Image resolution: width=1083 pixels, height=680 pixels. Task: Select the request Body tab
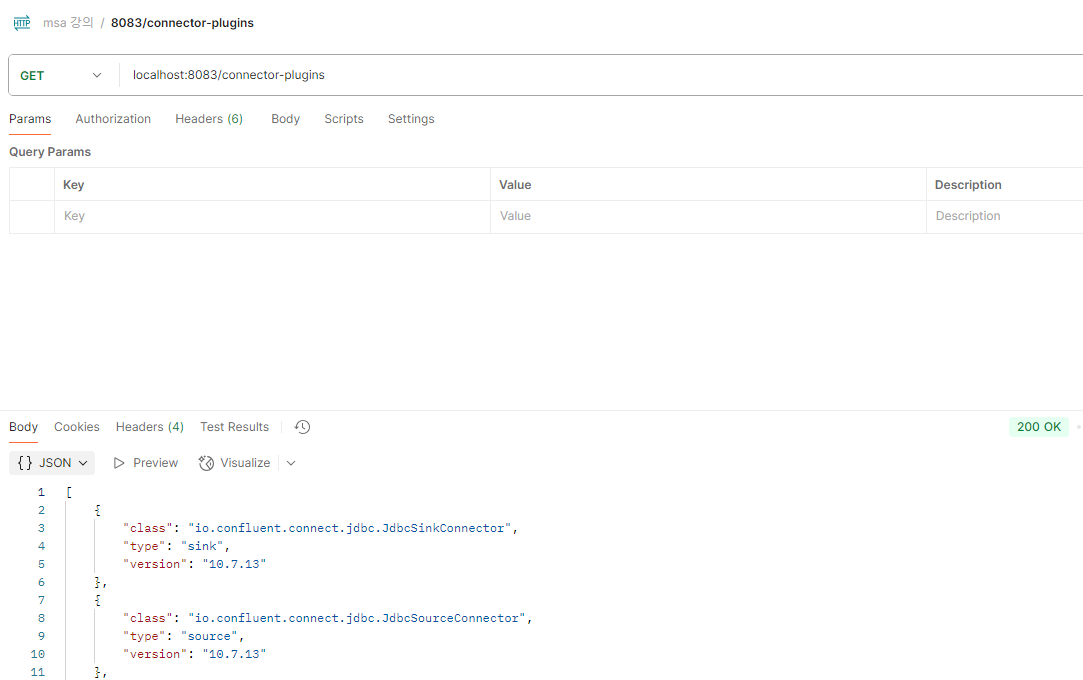point(285,119)
